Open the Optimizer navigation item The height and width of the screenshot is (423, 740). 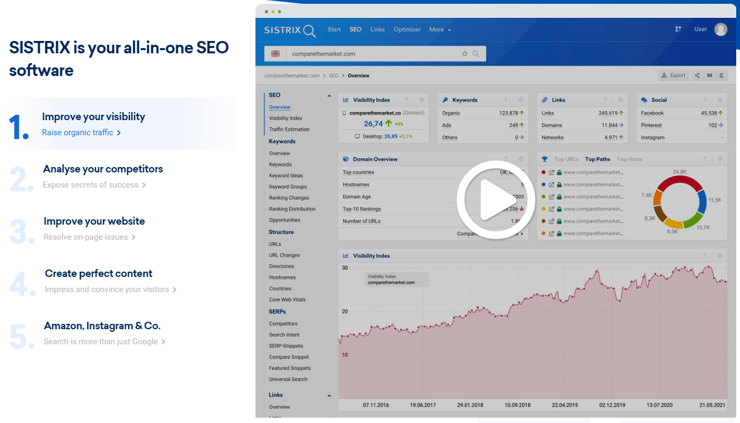click(407, 29)
